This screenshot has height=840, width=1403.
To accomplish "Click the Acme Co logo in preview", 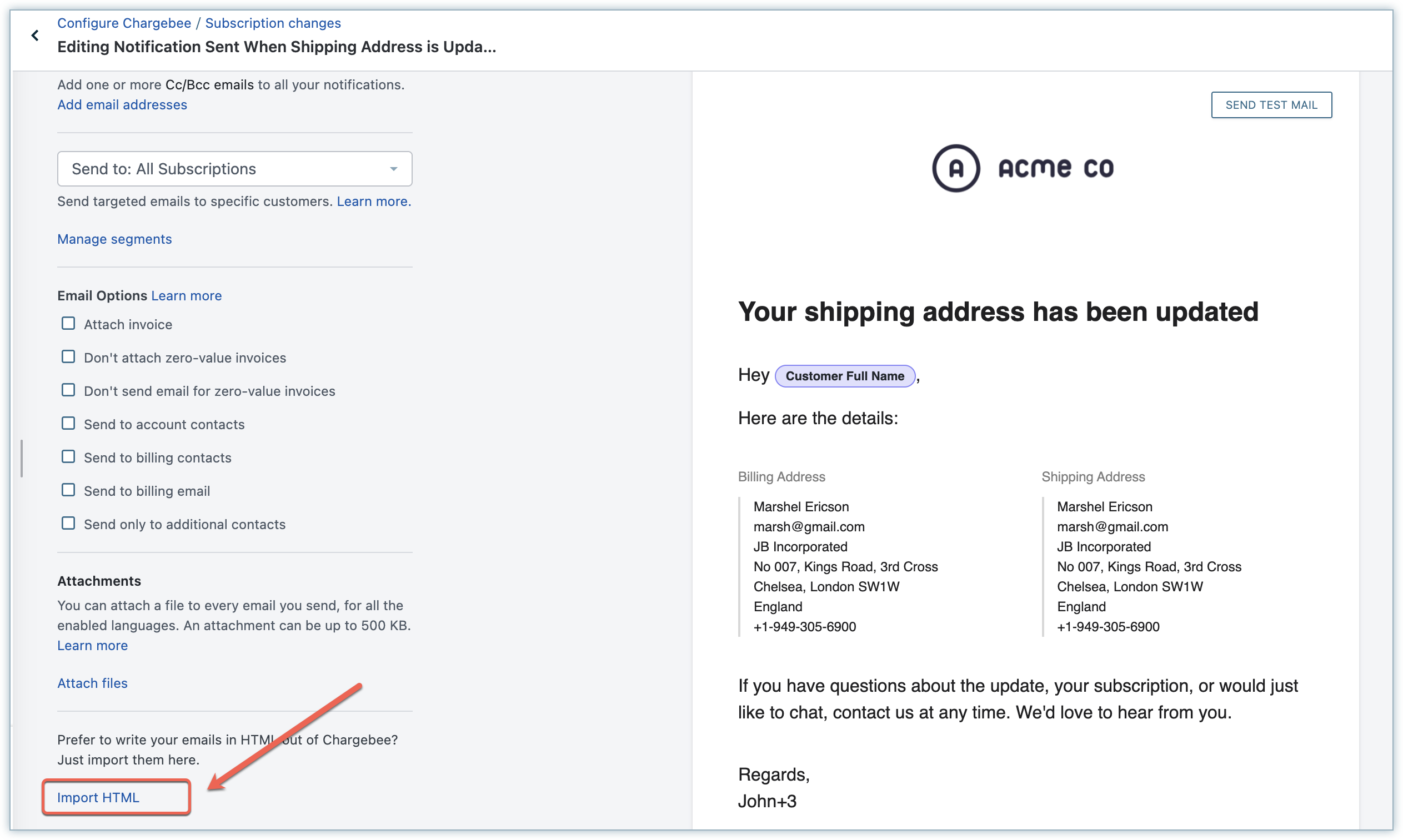I will click(1023, 168).
